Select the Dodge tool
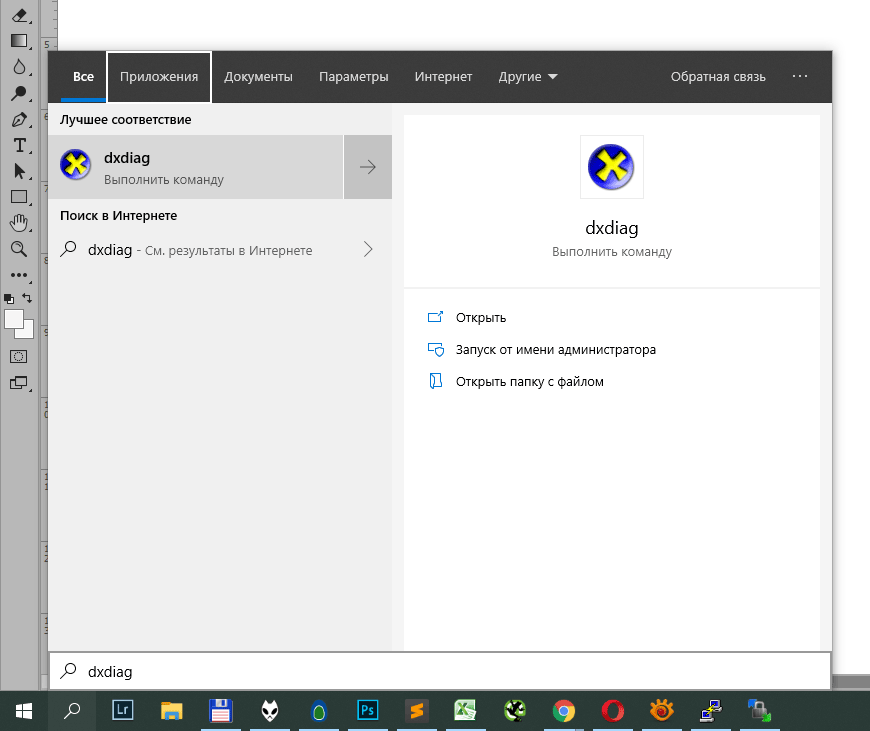870x731 pixels. (x=19, y=93)
